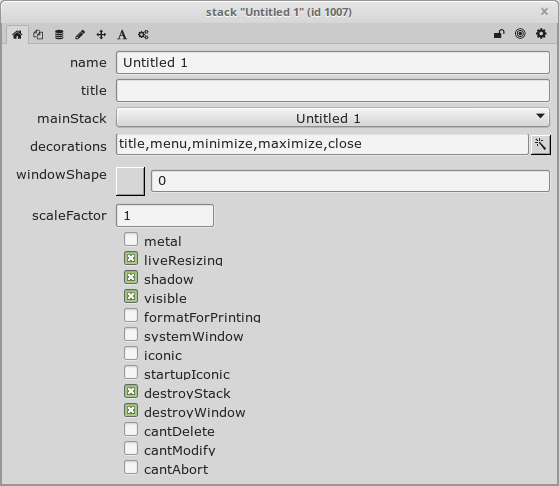
Task: Switch to the stacked-pages icon tab
Action: (38, 35)
